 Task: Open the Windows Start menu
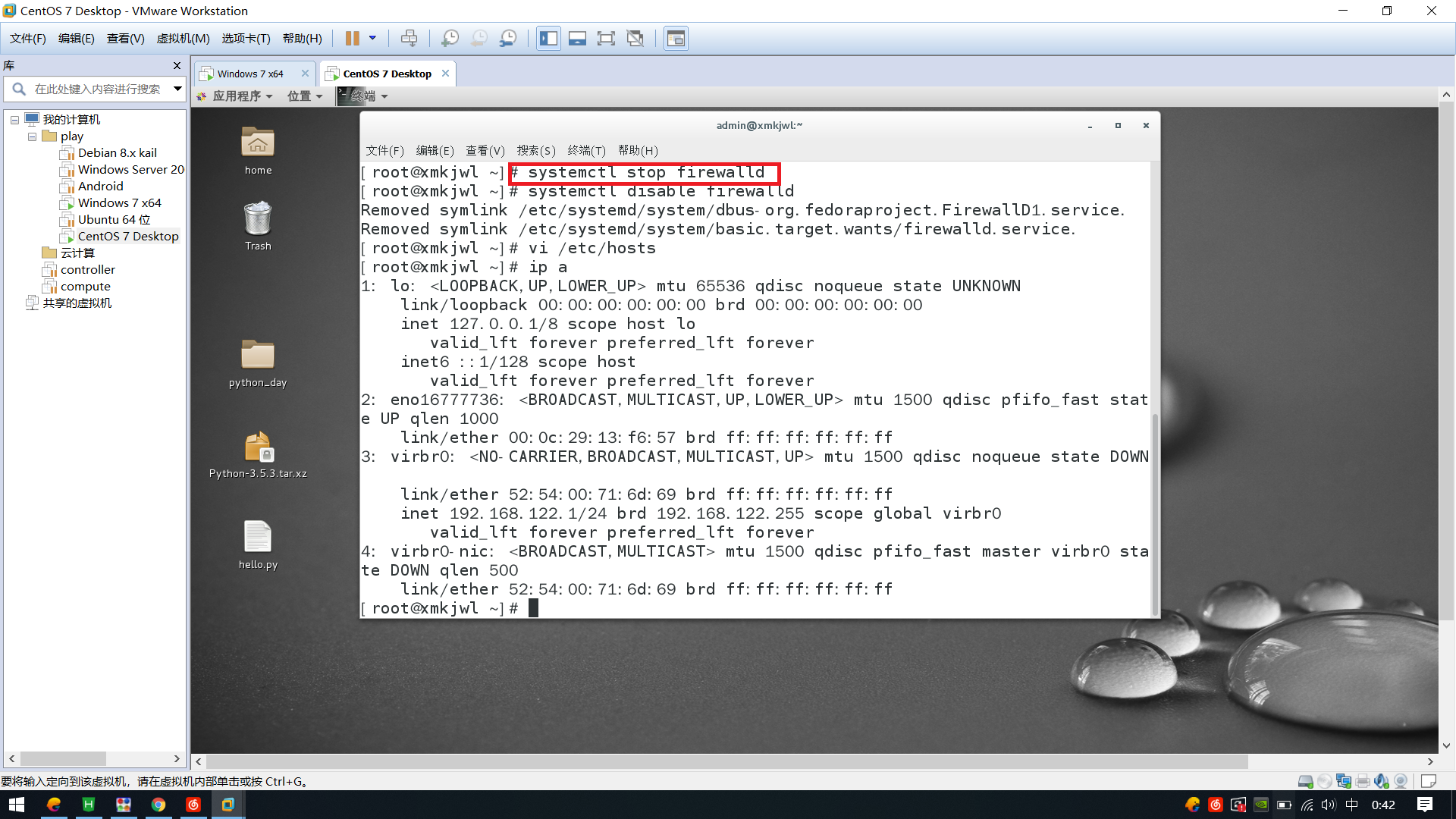click(x=17, y=805)
